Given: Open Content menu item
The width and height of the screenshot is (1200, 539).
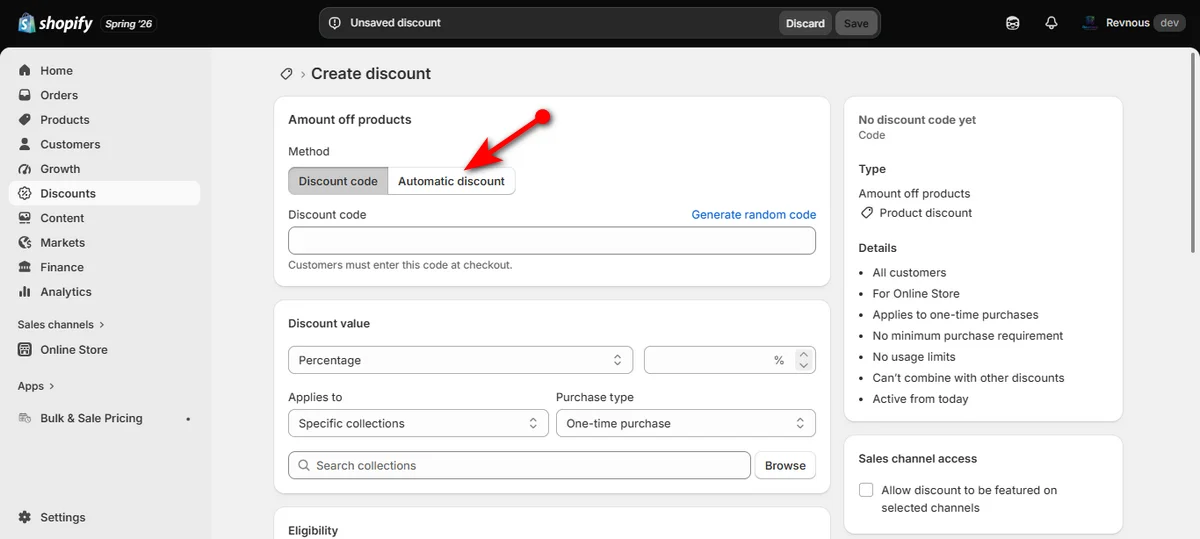Looking at the screenshot, I should [105, 218].
